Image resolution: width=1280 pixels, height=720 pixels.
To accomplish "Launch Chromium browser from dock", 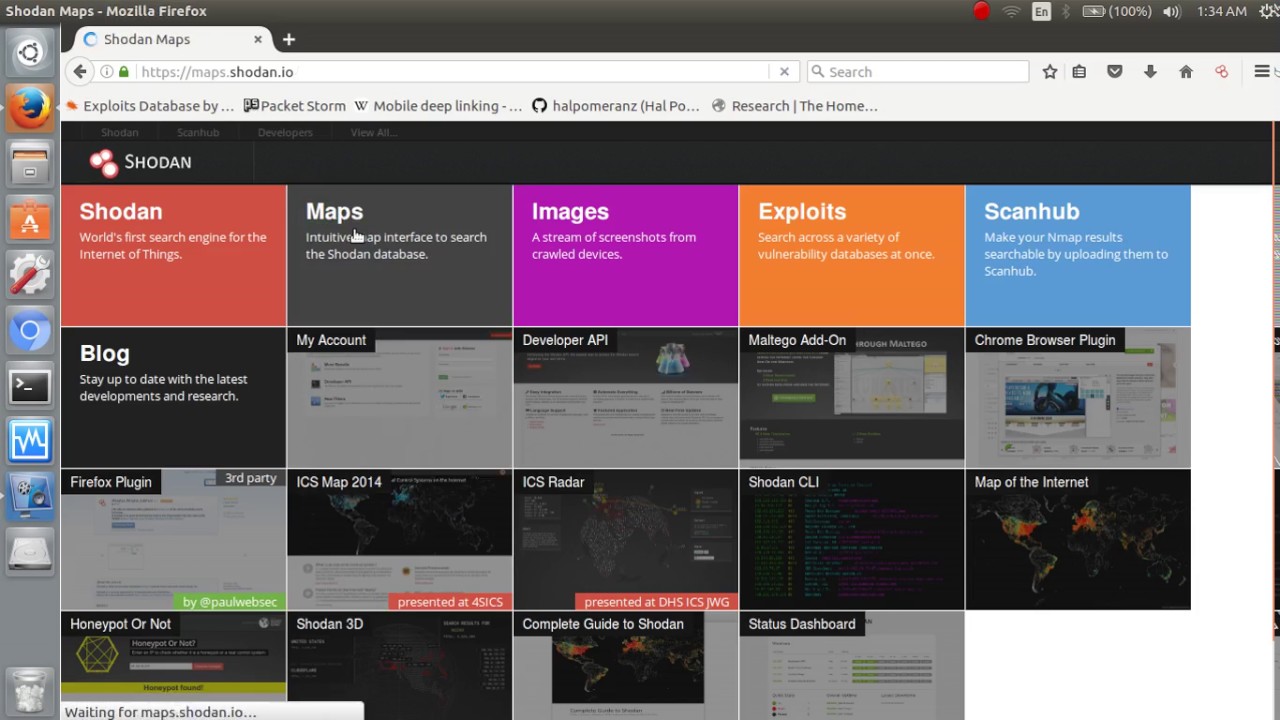I will coord(30,330).
